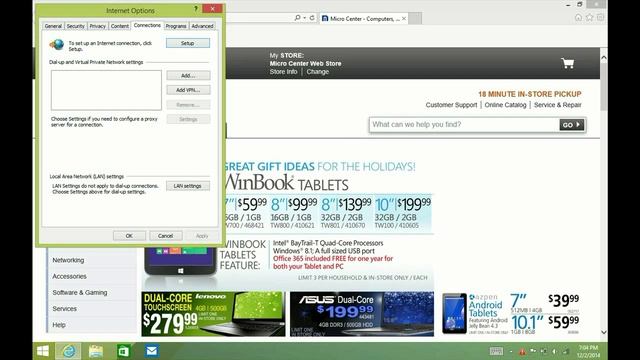Open Software & Gaming category
Image resolution: width=640 pixels, height=360 pixels.
(80, 293)
